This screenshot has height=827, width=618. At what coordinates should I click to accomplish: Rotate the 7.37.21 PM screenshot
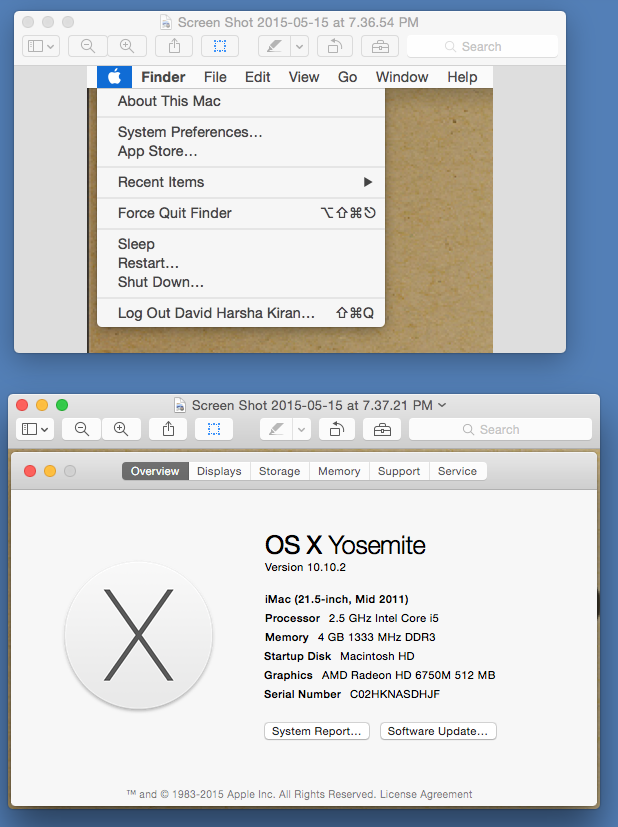click(336, 429)
